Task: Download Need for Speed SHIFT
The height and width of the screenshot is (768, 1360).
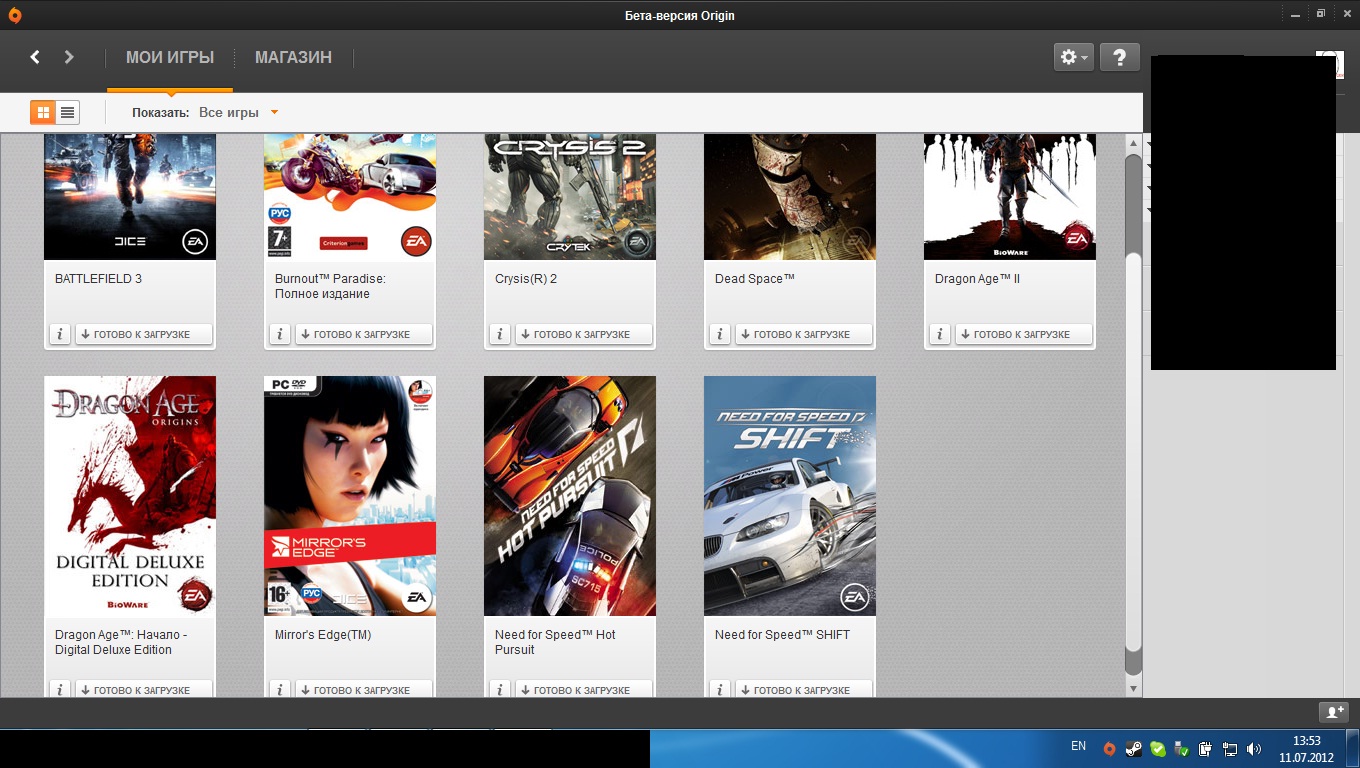Action: point(803,689)
